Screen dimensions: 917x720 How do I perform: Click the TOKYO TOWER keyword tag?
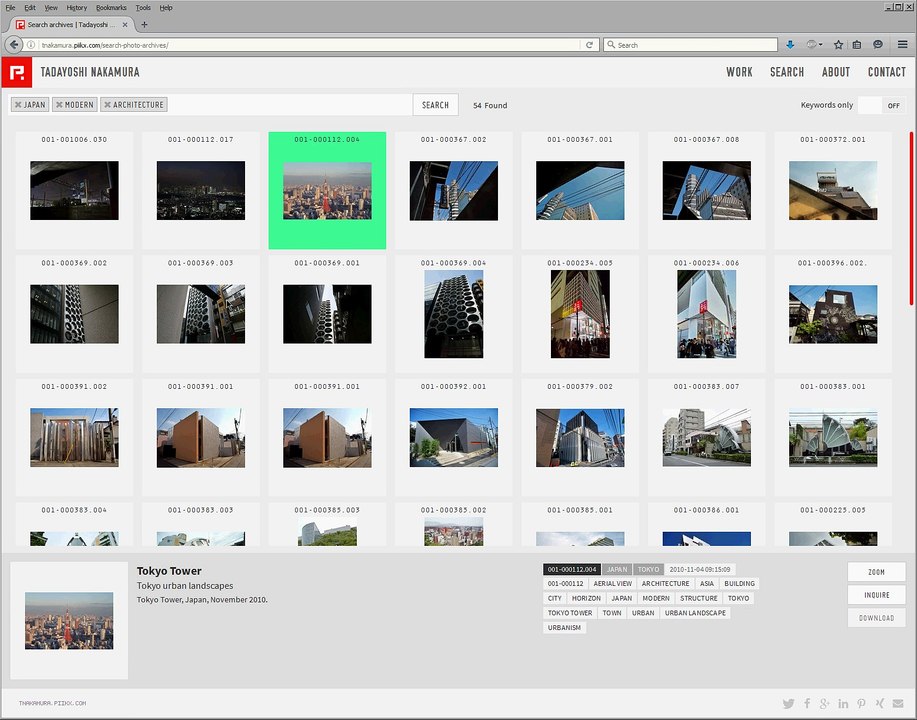point(570,613)
